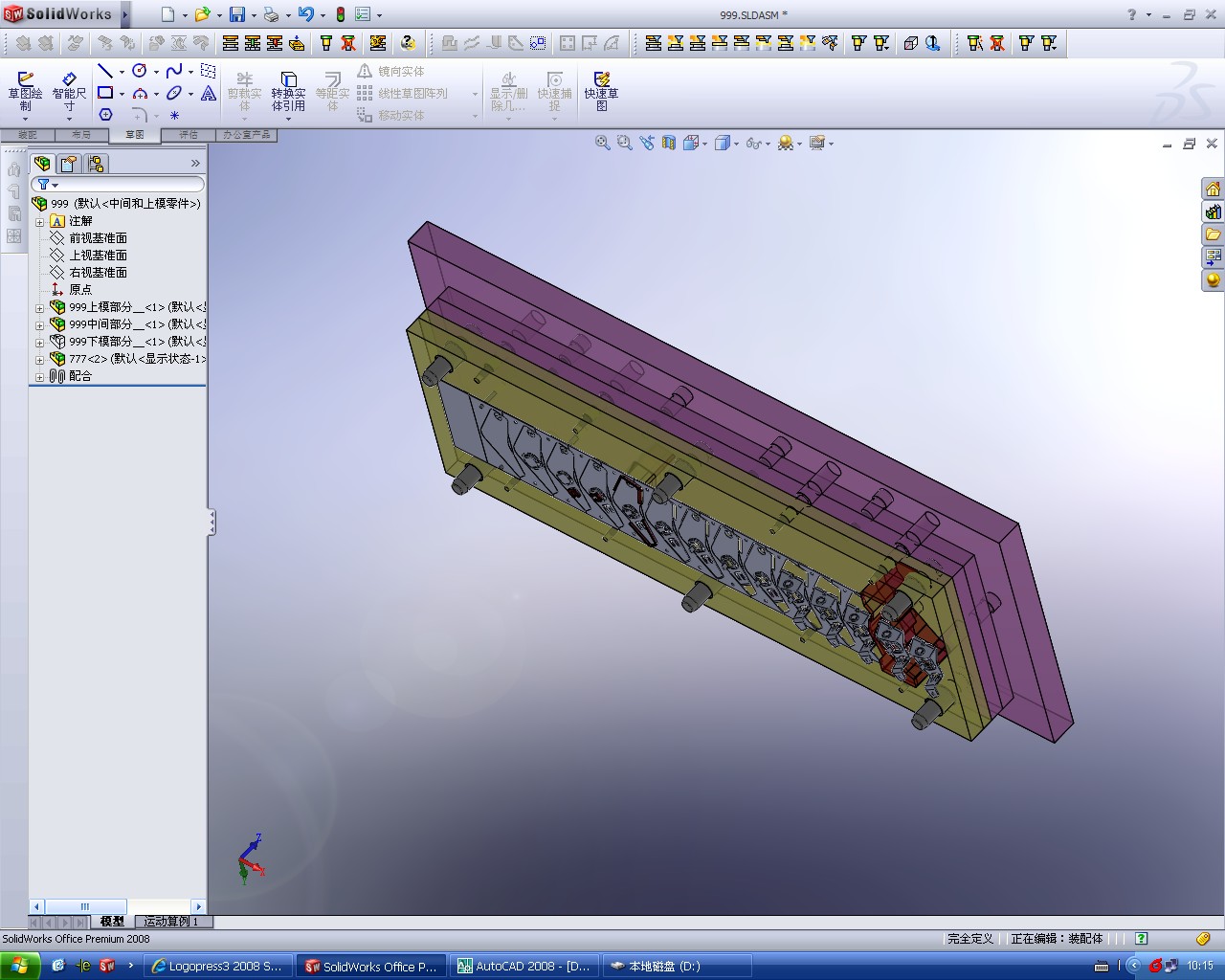Click the Rebuild traffic light icon

[x=340, y=14]
